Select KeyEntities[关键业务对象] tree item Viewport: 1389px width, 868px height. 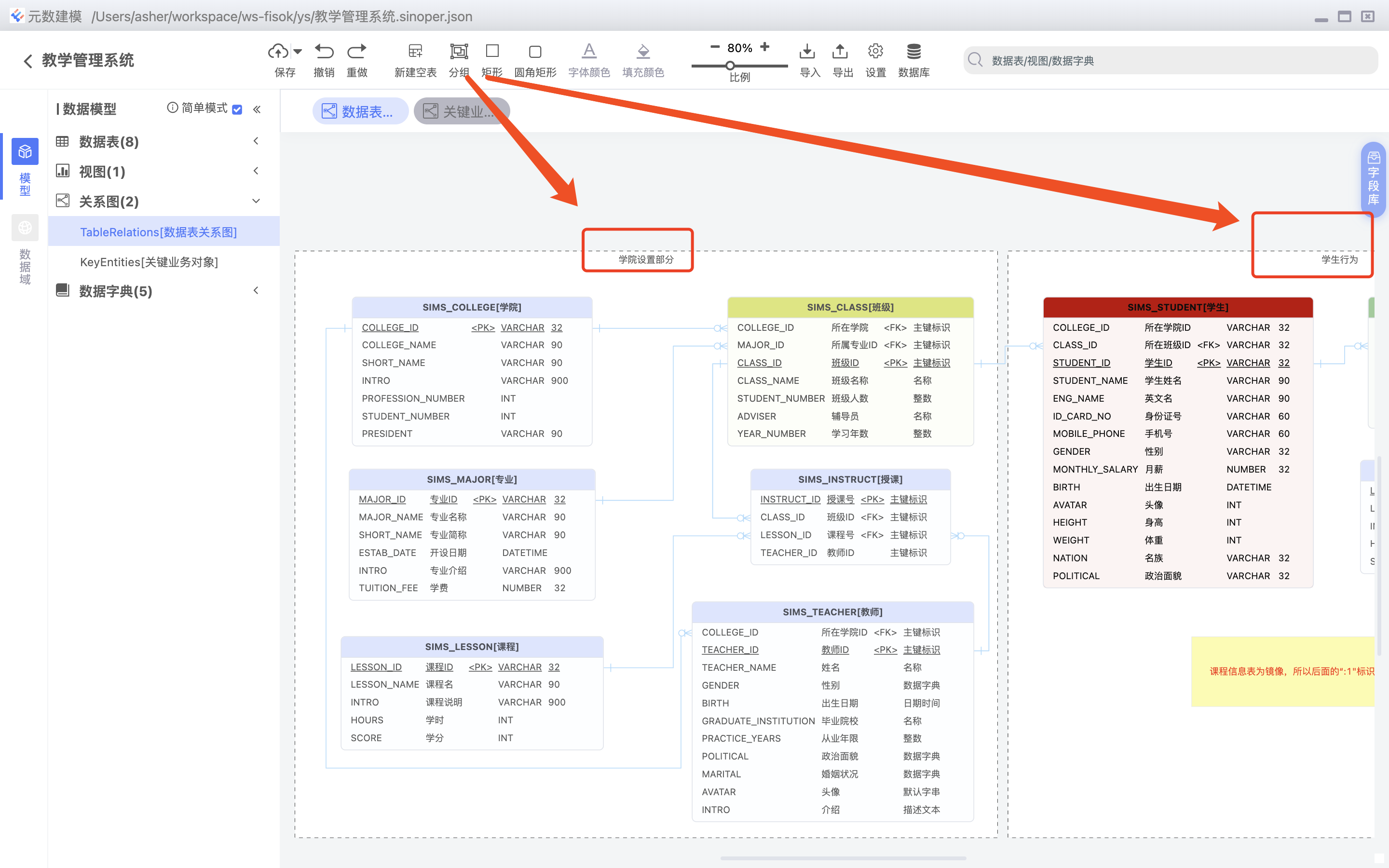coord(149,262)
